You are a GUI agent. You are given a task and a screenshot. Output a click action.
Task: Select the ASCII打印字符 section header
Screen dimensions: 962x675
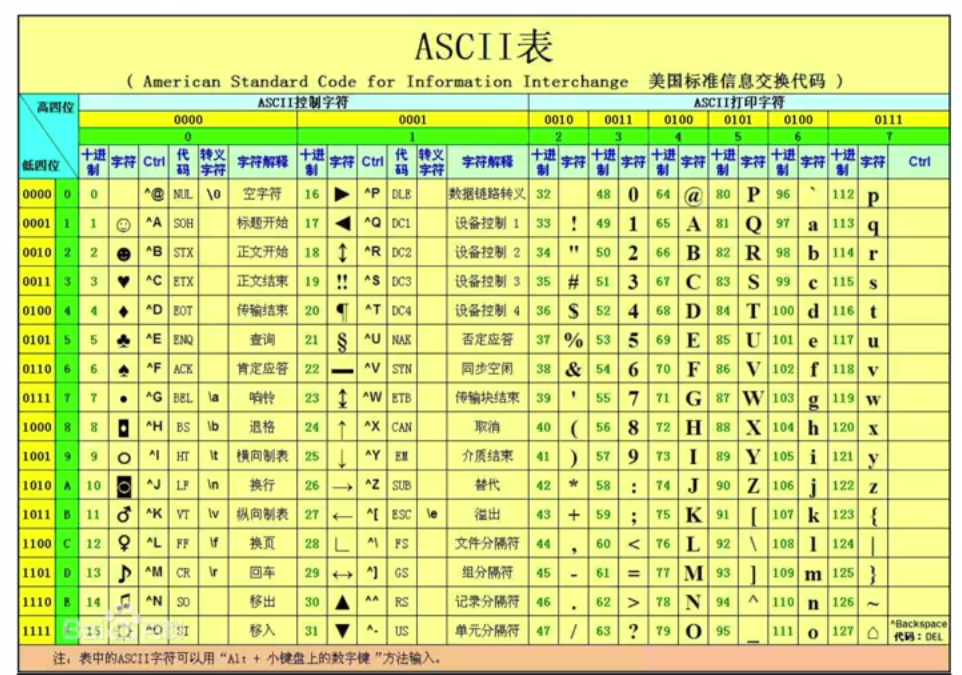pyautogui.click(x=739, y=103)
